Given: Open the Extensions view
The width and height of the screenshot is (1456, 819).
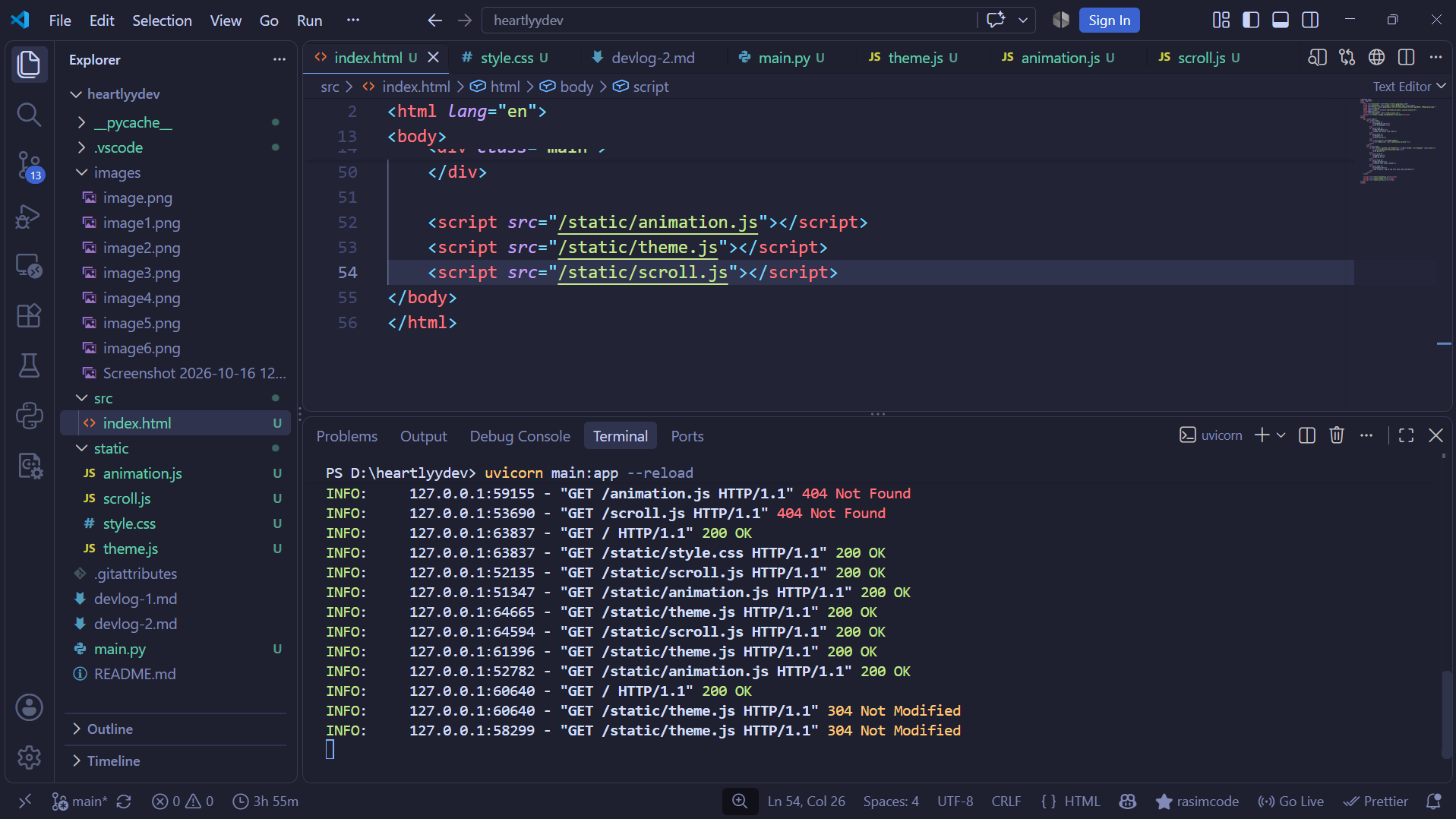Looking at the screenshot, I should point(29,315).
